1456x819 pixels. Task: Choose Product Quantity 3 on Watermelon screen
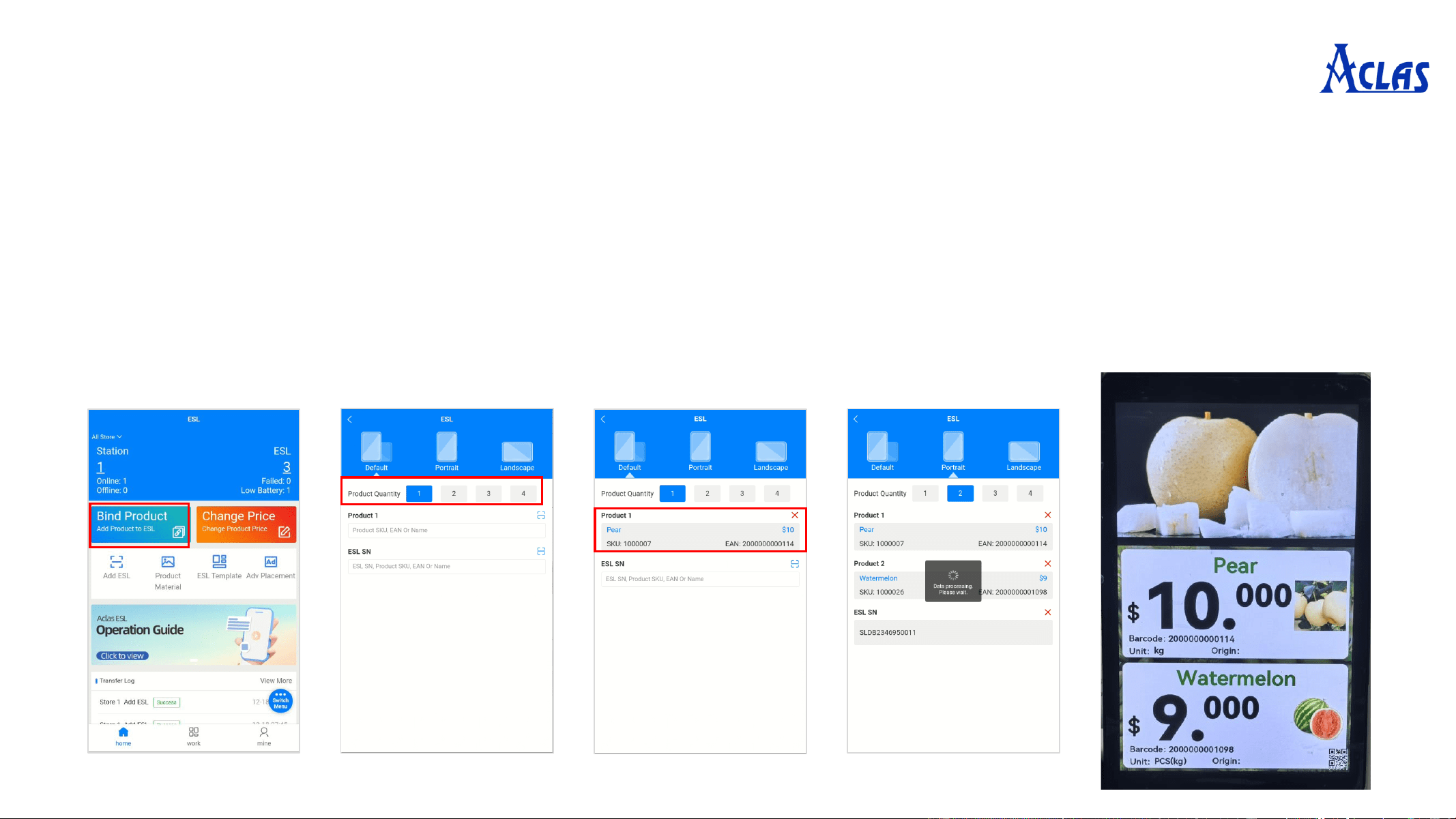[995, 493]
